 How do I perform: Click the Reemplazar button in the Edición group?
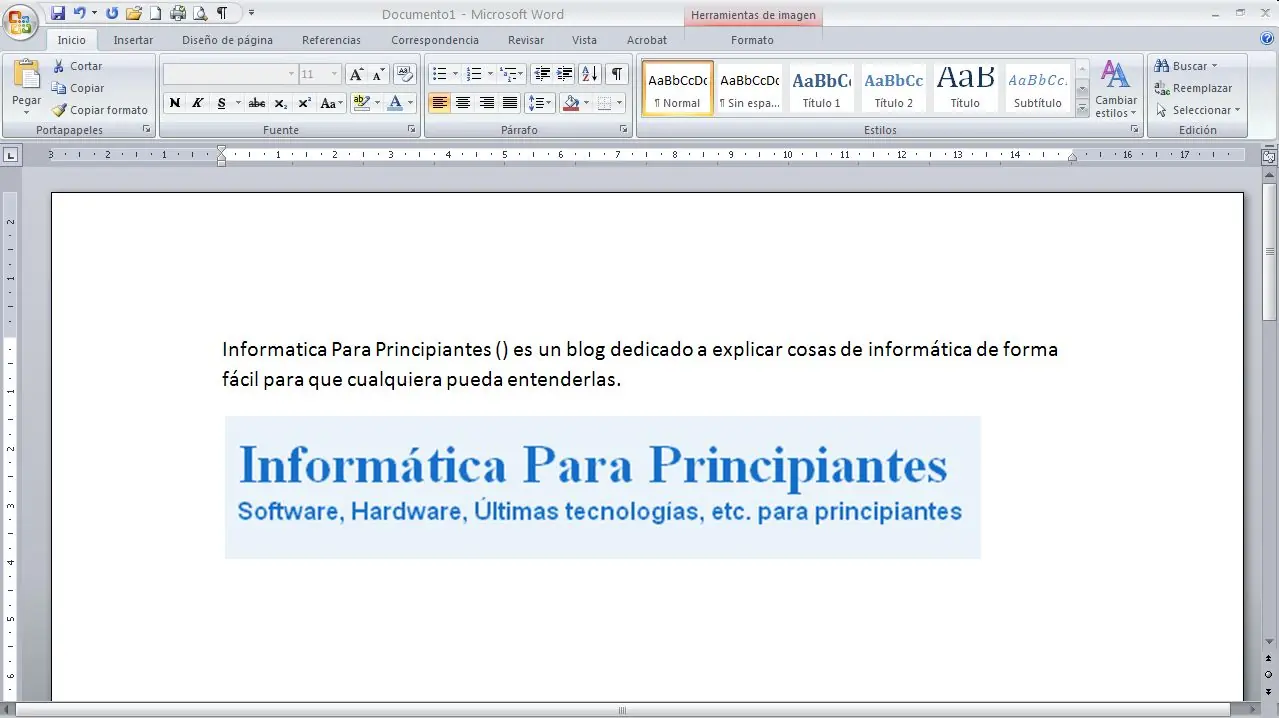1193,88
